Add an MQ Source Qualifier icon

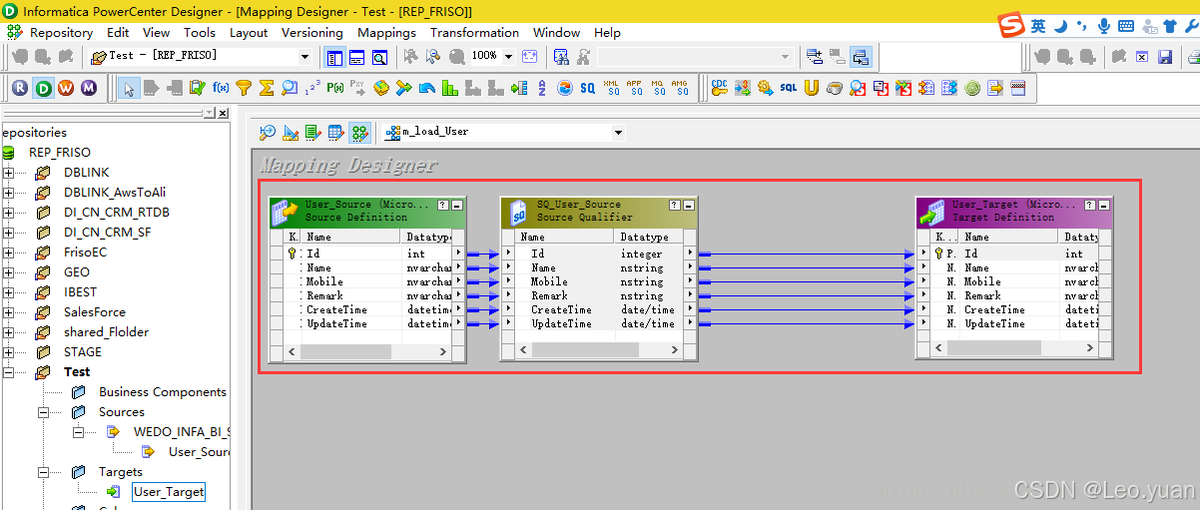pos(657,88)
